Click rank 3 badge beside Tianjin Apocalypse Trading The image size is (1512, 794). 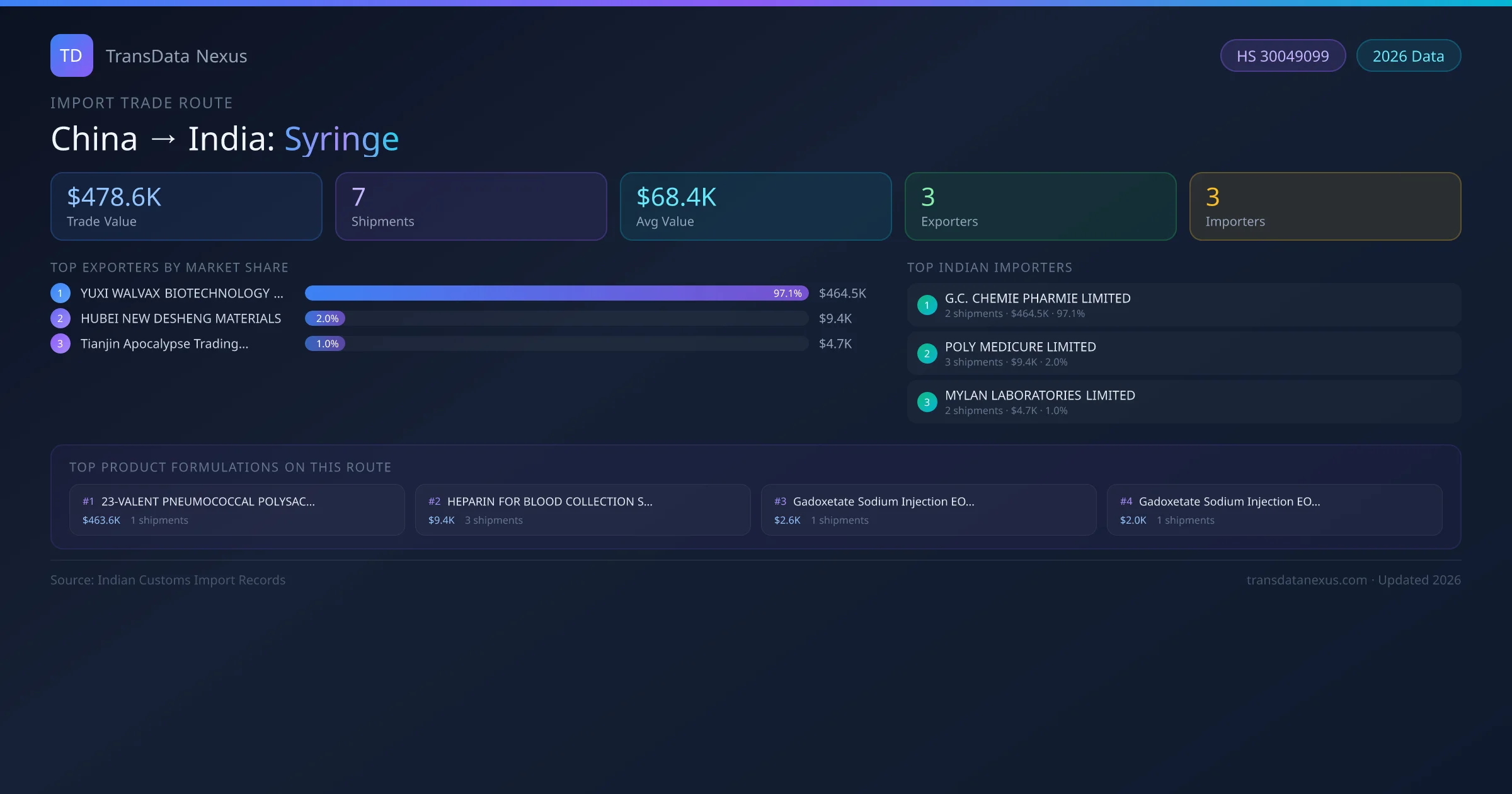pyautogui.click(x=60, y=343)
